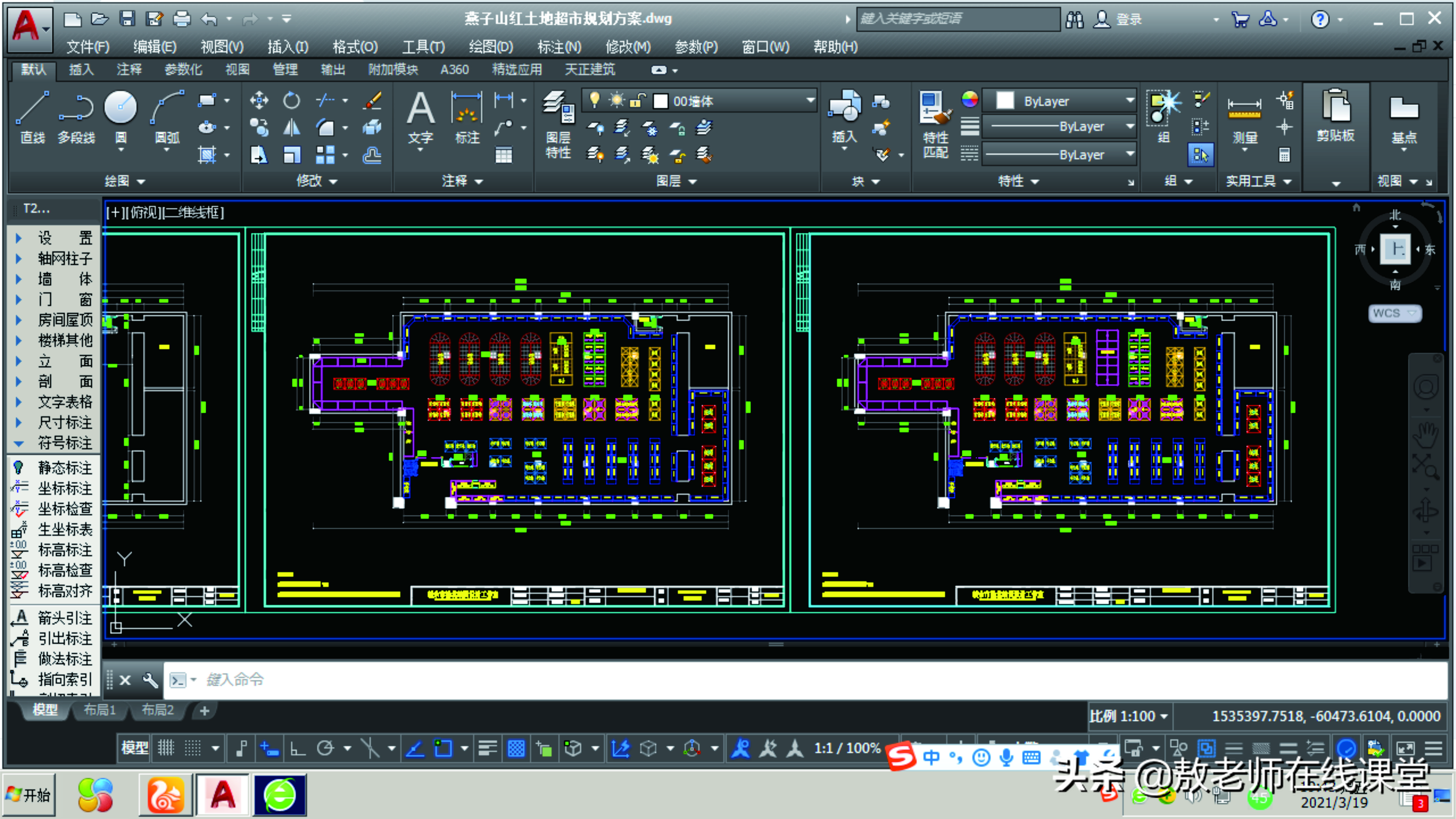Image resolution: width=1456 pixels, height=819 pixels.
Task: Switch to the 注释 ribbon tab
Action: [x=129, y=70]
